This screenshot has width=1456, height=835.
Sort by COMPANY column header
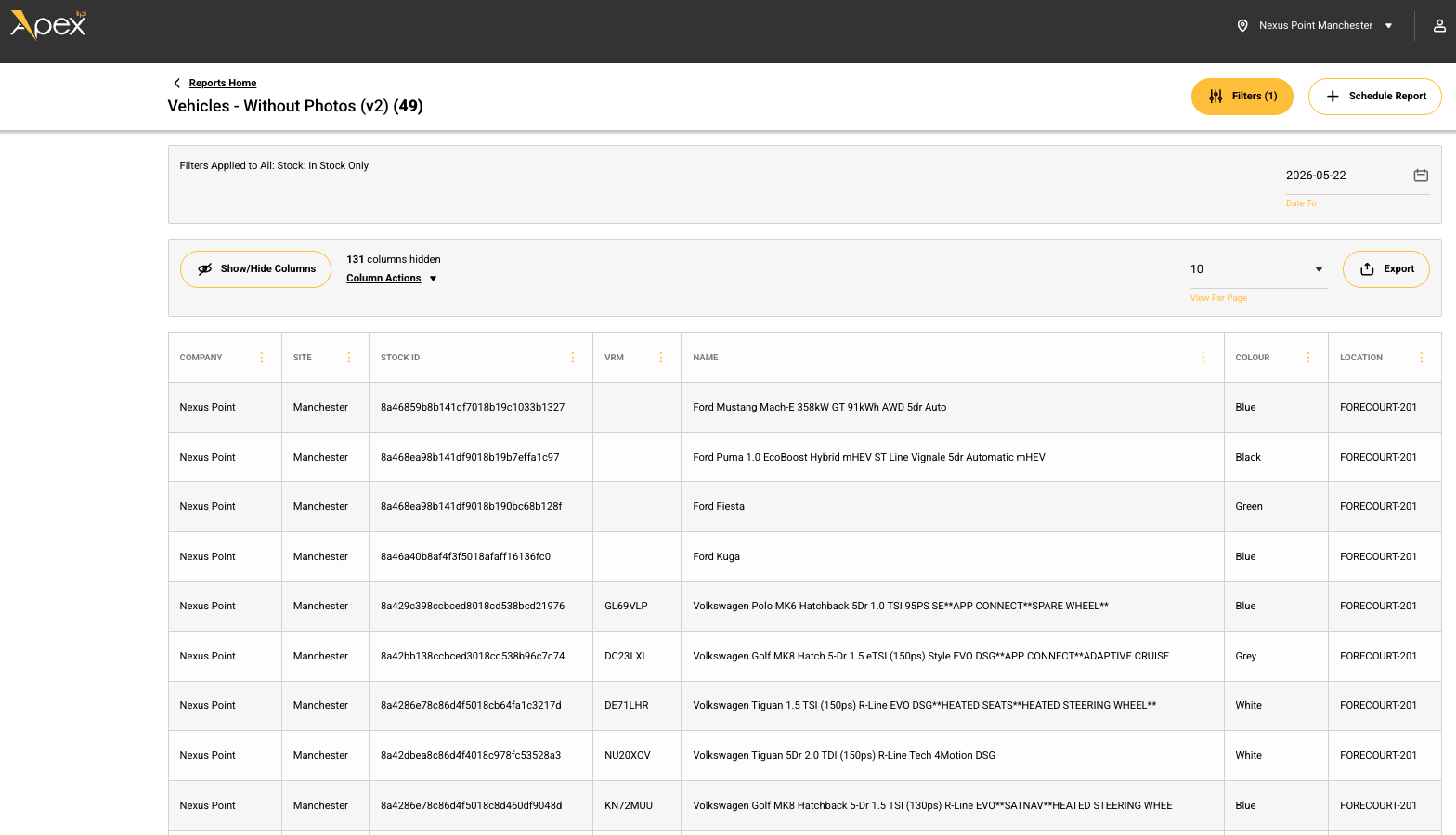point(201,358)
